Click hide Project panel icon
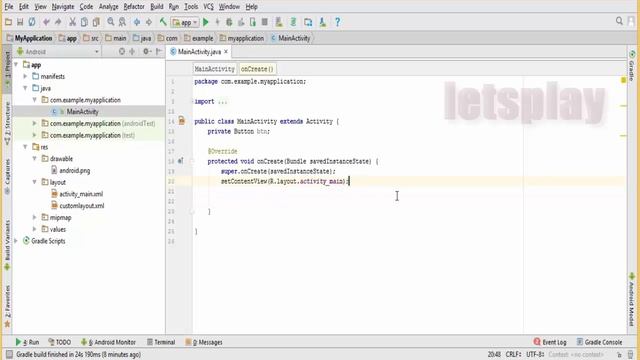This screenshot has width=640, height=360. click(159, 51)
